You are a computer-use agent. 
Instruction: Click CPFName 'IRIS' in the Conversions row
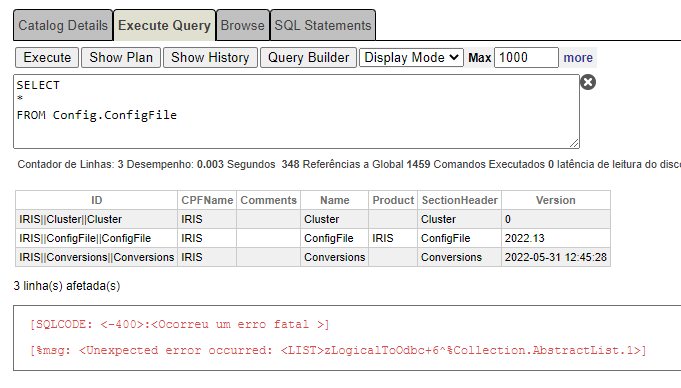coord(207,257)
